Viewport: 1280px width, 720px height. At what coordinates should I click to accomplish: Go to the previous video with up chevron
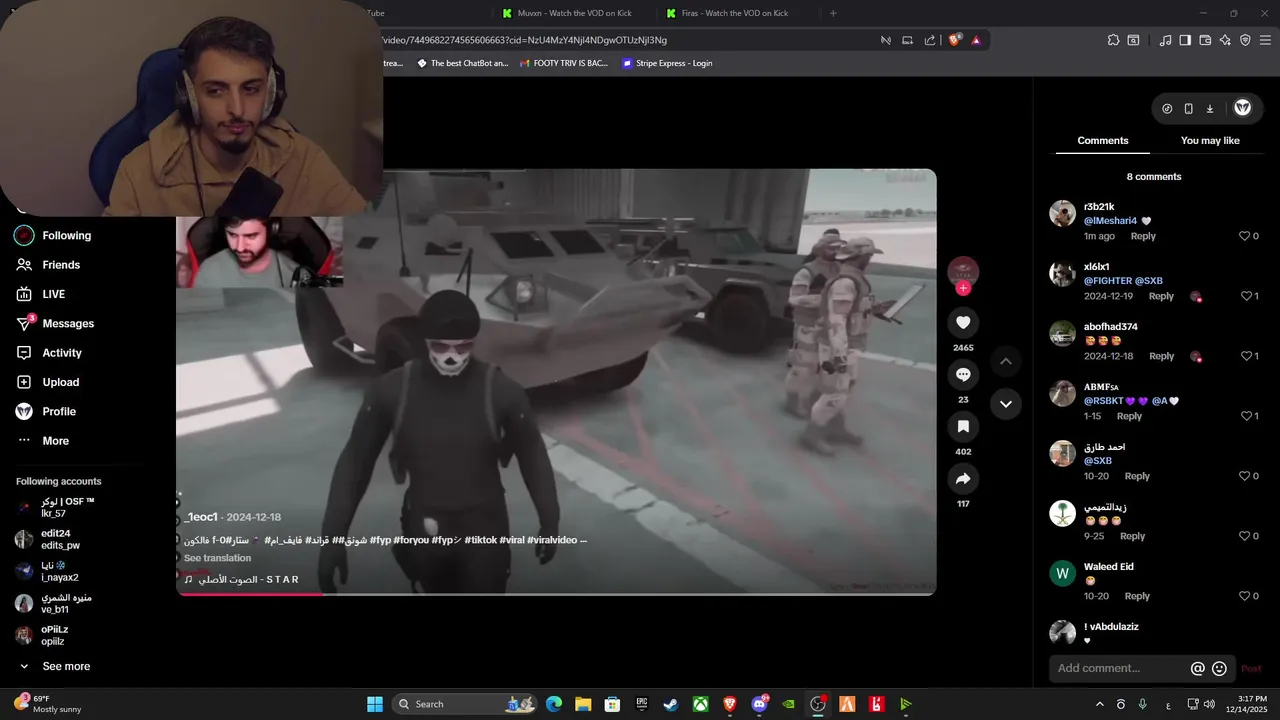click(1006, 361)
